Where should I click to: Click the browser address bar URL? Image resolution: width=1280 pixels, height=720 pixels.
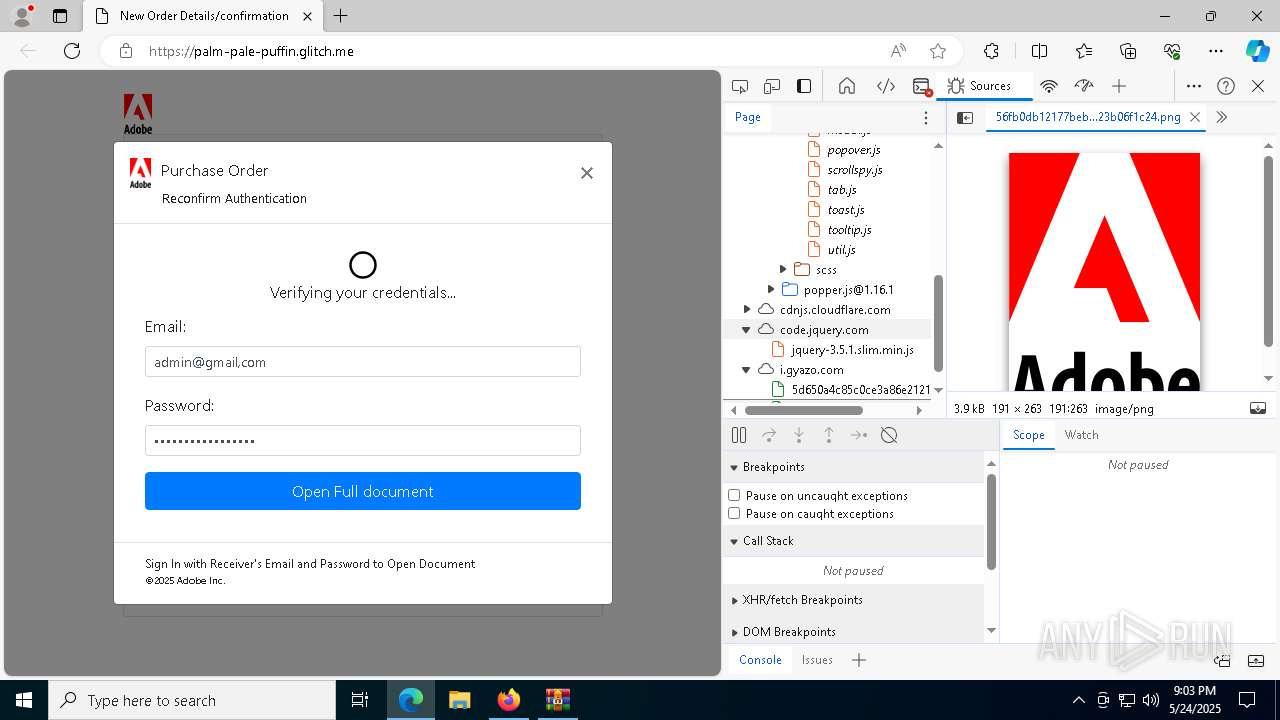[251, 51]
